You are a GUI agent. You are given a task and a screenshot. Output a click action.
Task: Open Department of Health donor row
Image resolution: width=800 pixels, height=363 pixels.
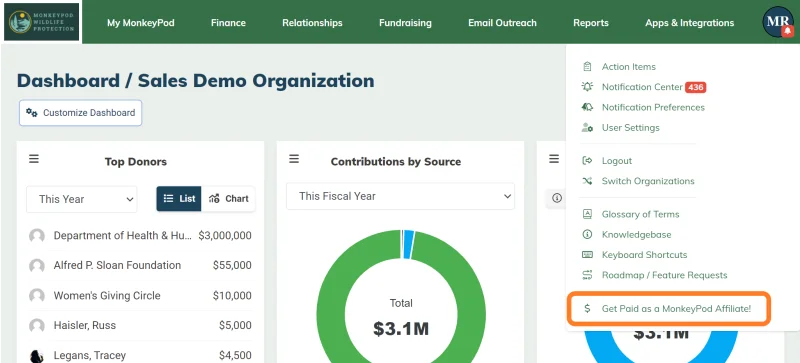140,236
